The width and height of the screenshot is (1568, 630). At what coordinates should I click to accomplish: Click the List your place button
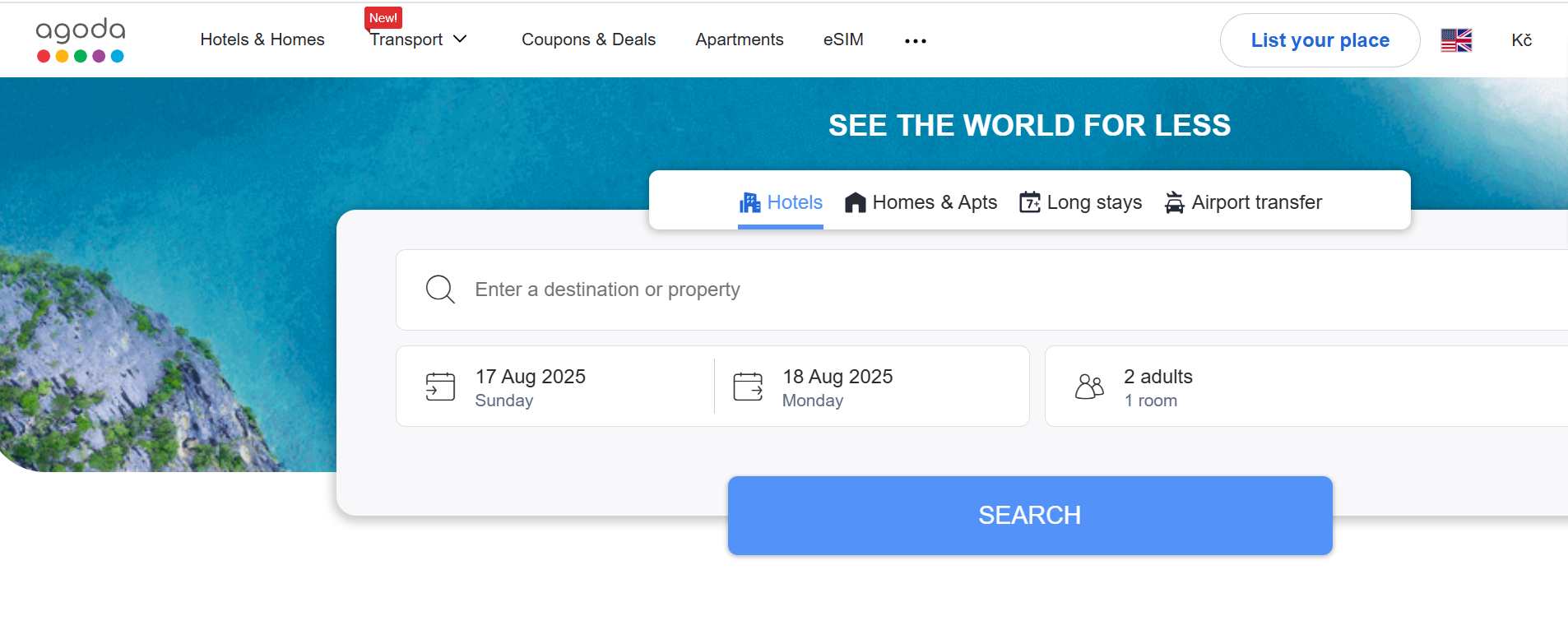[1320, 40]
